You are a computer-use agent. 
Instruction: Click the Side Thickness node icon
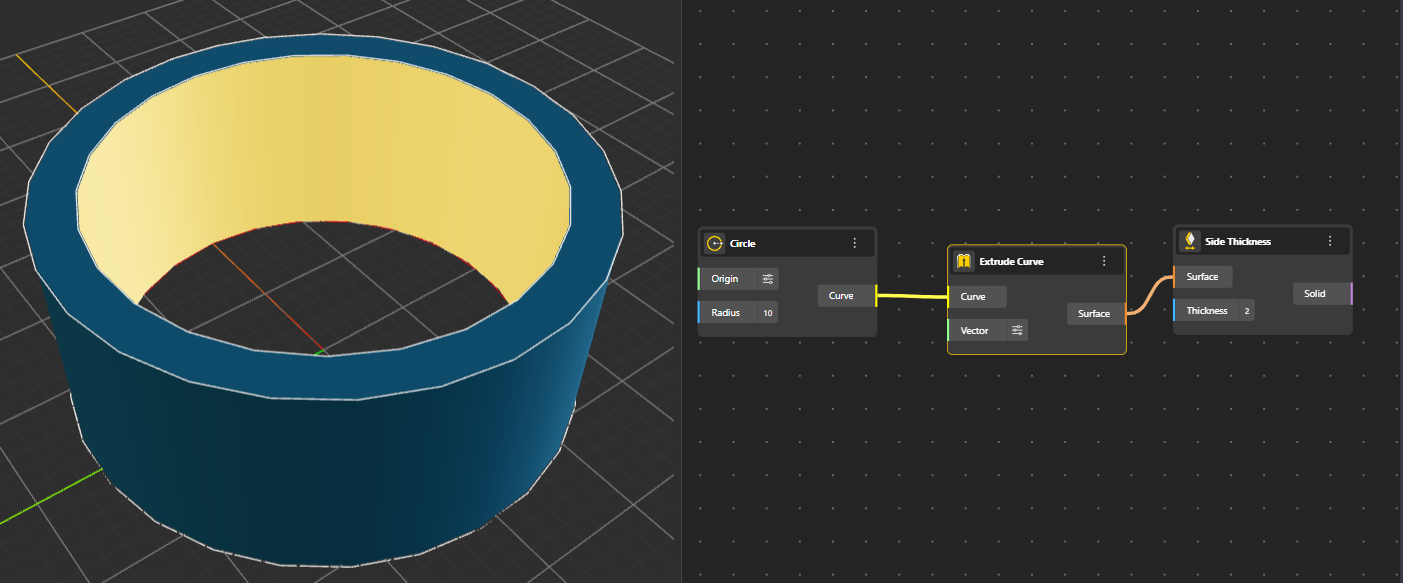1190,241
